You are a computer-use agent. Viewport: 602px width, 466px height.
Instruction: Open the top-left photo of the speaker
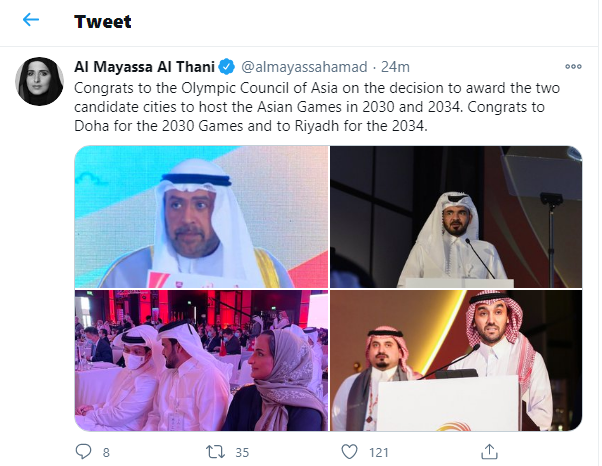point(201,217)
